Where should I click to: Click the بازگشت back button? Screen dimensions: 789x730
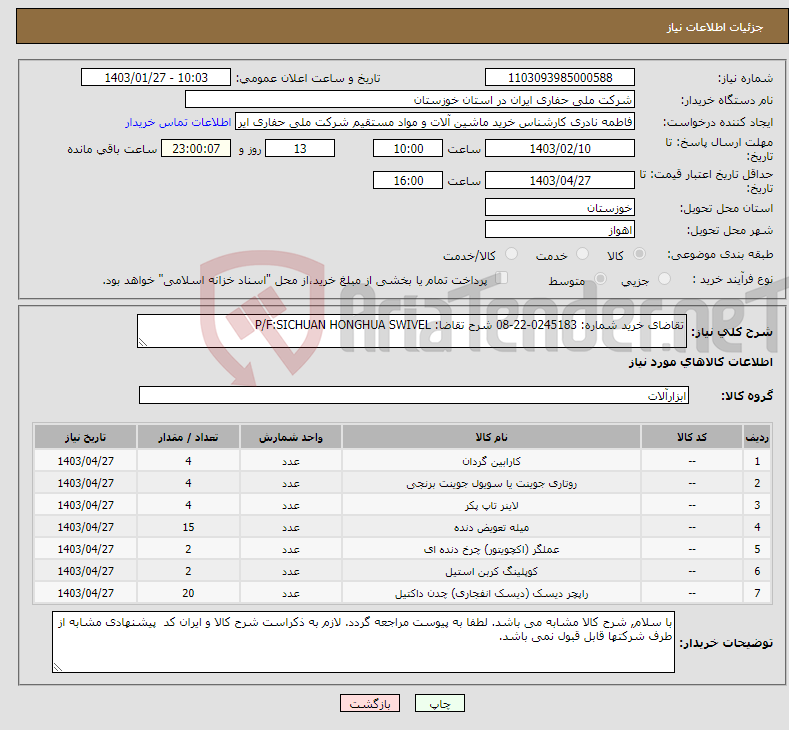[370, 703]
